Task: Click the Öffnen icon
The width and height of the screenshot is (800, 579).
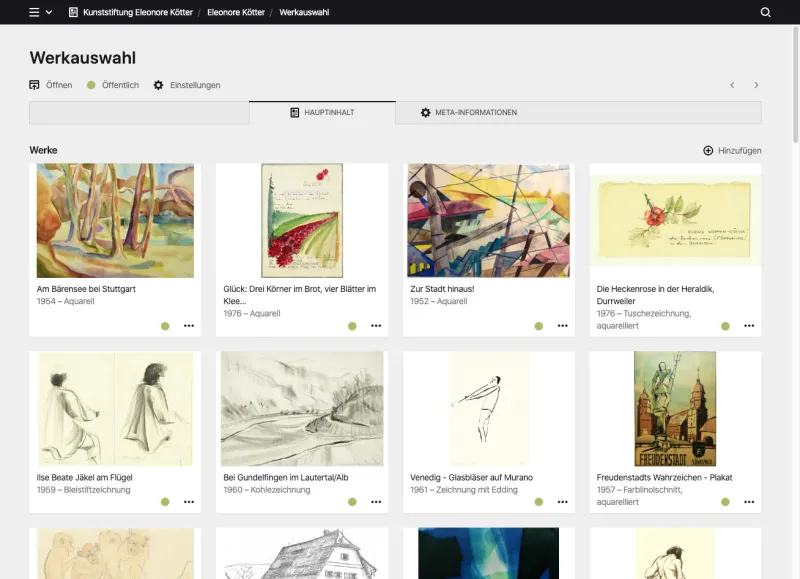Action: click(33, 85)
